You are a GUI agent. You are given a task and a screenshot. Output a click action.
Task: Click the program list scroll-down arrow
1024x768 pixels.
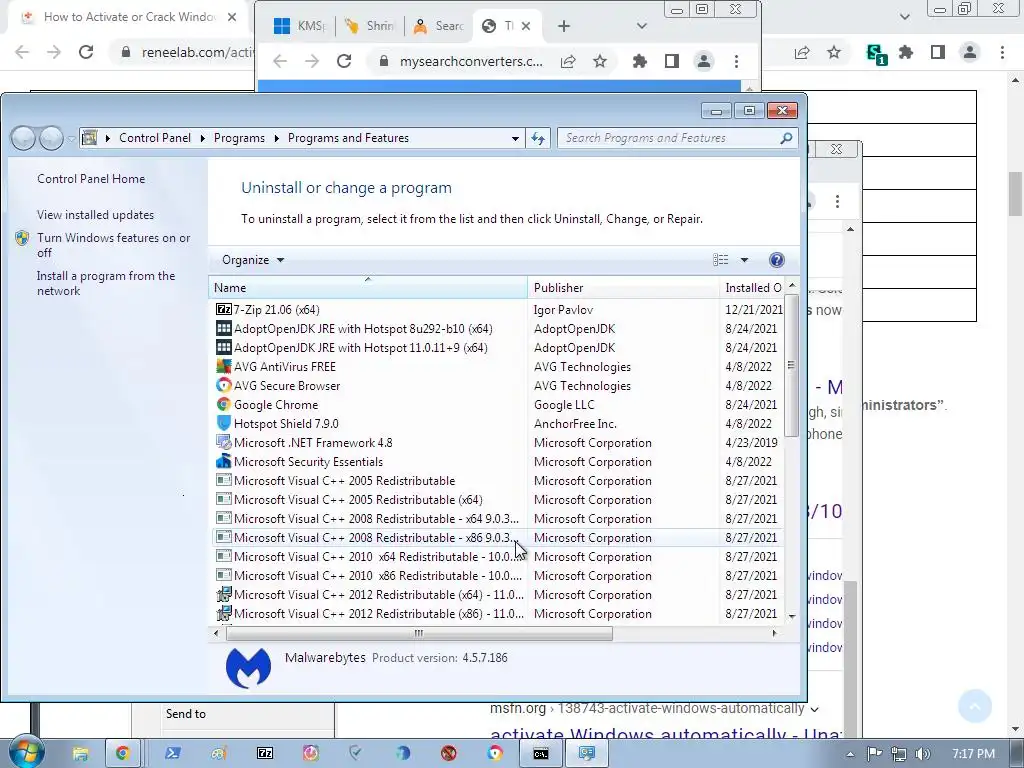(x=792, y=616)
